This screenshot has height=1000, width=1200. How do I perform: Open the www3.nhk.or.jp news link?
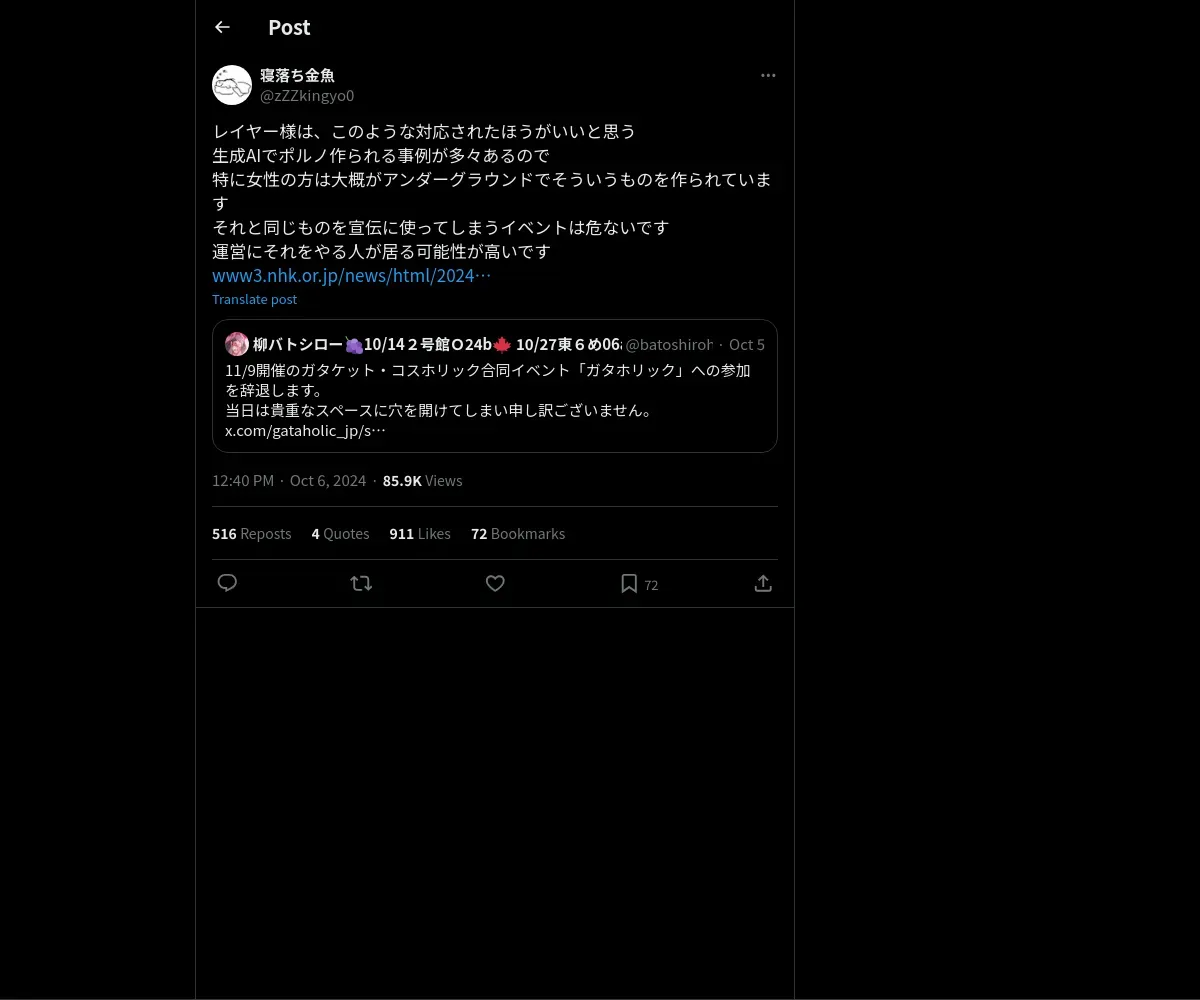(351, 275)
